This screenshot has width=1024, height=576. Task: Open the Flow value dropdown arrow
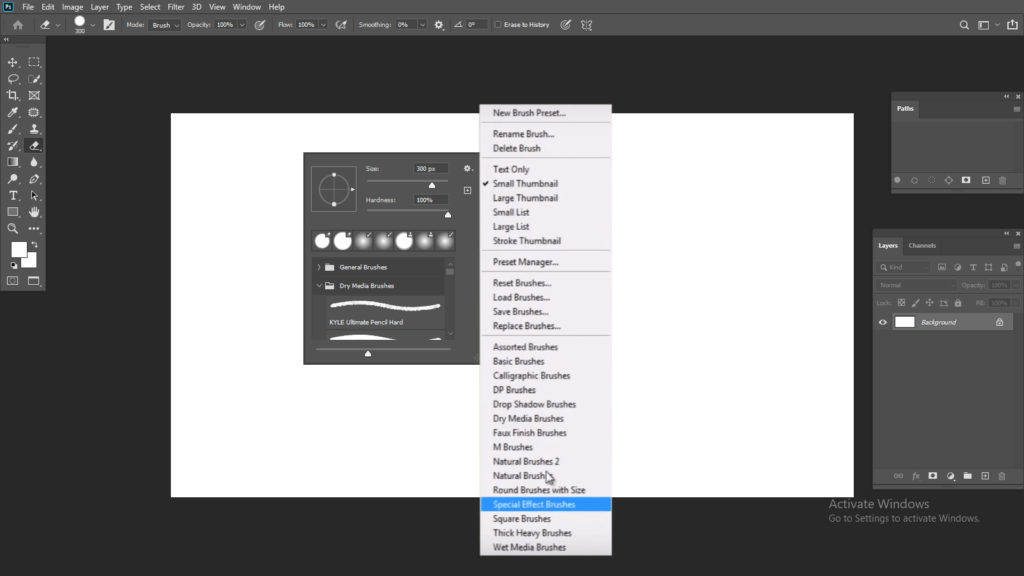point(323,25)
